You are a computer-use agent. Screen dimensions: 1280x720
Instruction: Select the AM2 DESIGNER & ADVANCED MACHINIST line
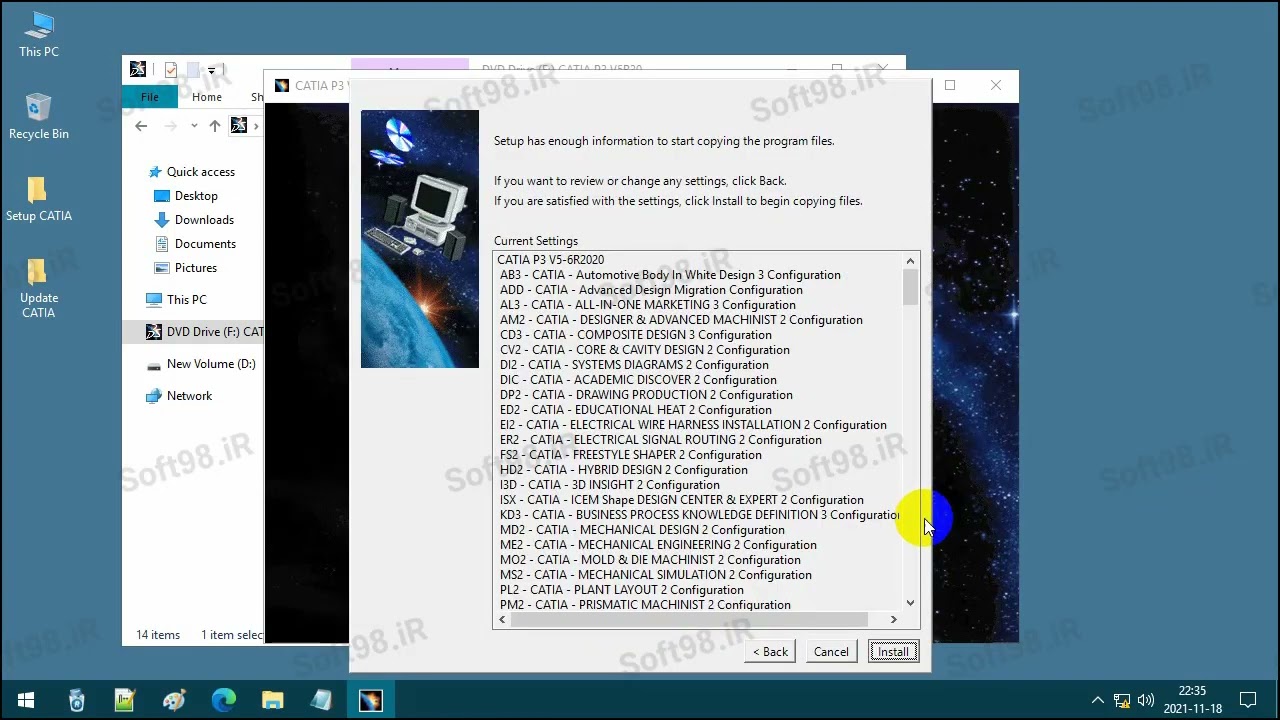click(x=681, y=320)
